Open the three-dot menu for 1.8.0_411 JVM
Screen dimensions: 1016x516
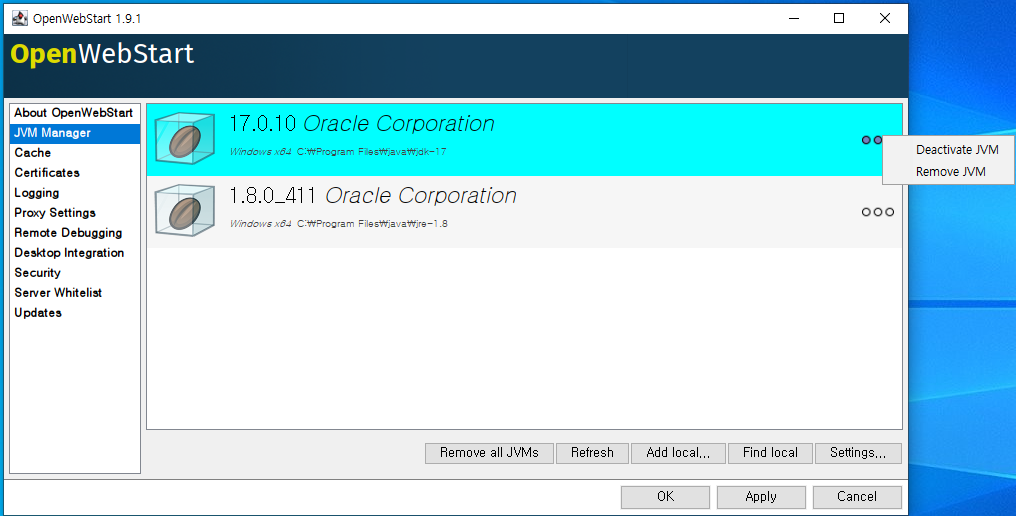[877, 212]
